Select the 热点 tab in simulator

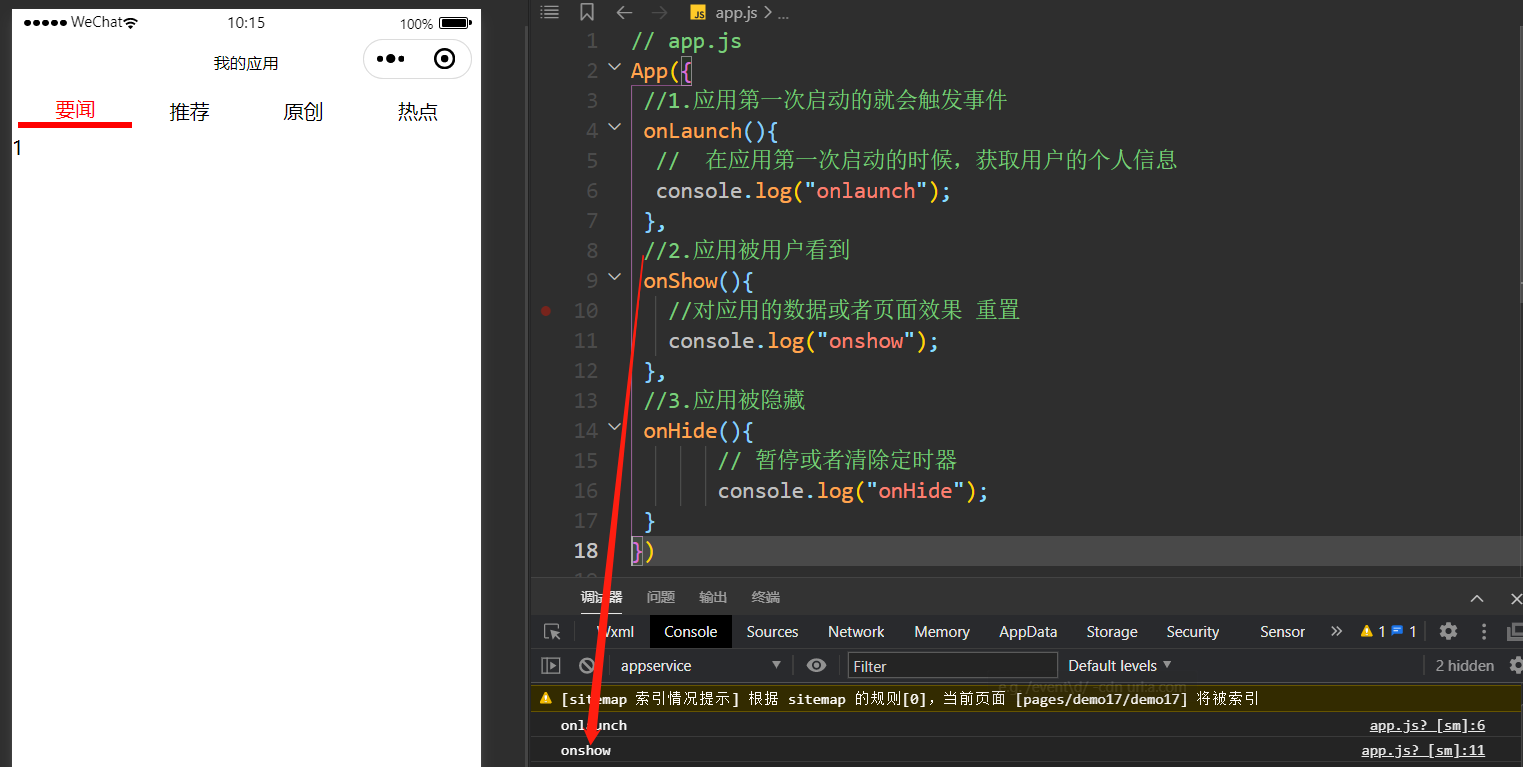(418, 112)
